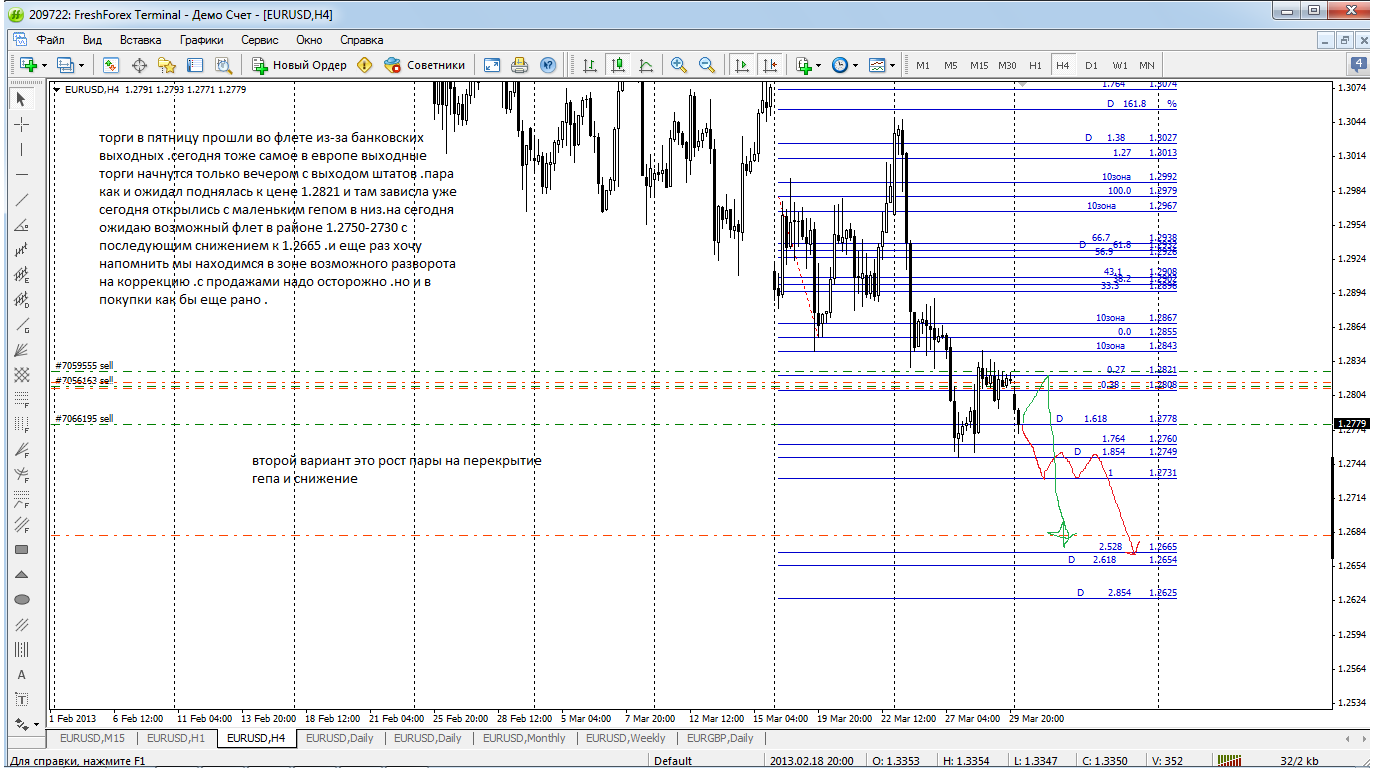
Task: Open the Market Watch window icon
Action: [x=111, y=65]
